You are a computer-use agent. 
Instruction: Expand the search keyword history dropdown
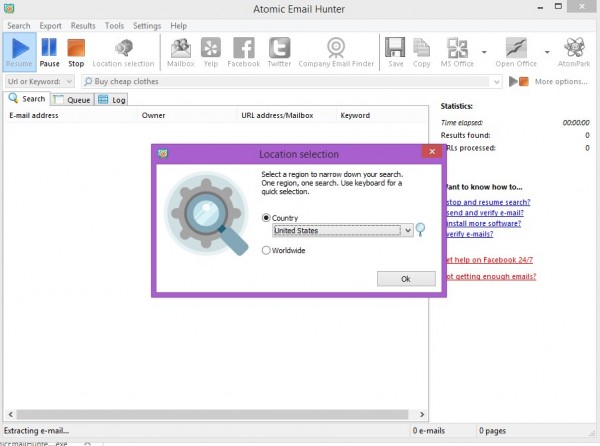click(496, 81)
